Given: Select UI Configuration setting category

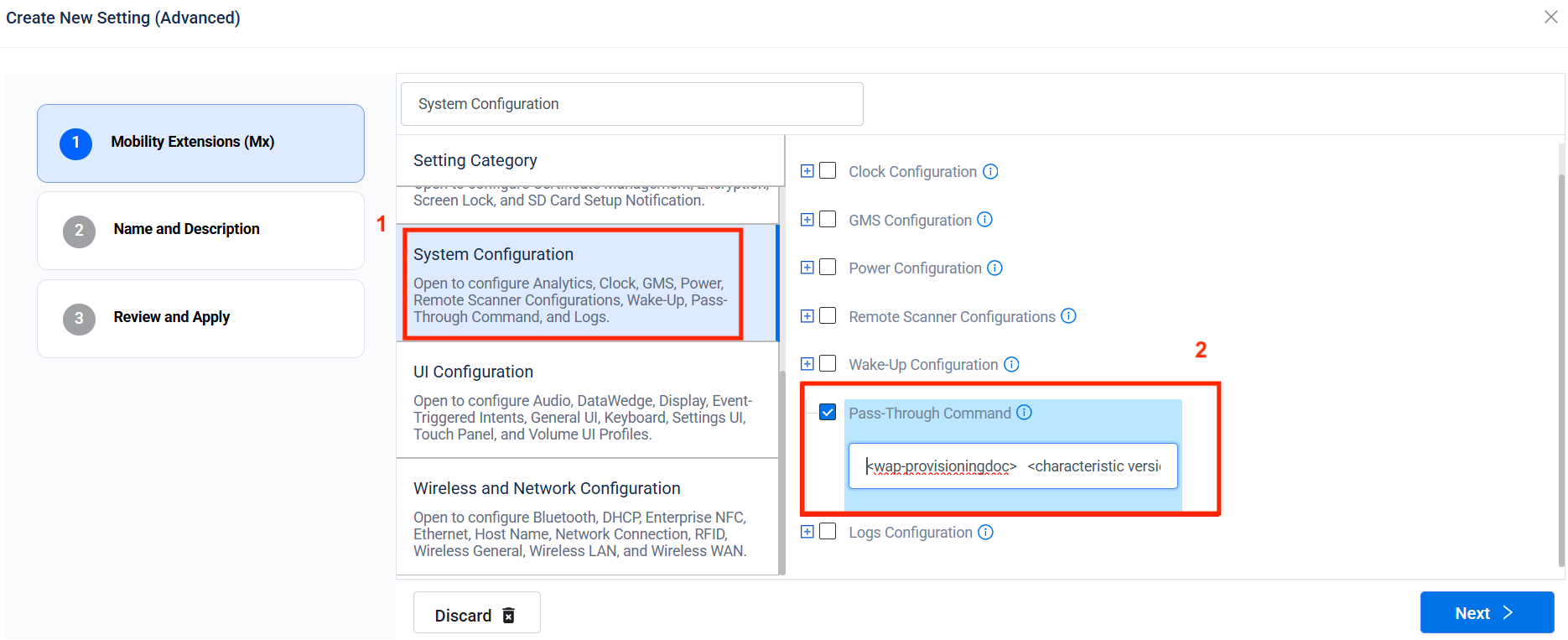Looking at the screenshot, I should click(587, 401).
